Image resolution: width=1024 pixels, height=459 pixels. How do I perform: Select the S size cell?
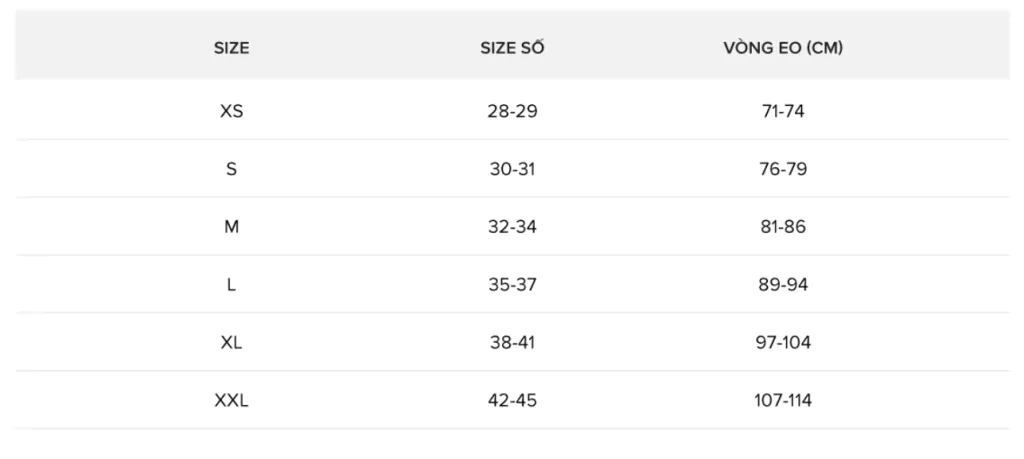tap(231, 170)
